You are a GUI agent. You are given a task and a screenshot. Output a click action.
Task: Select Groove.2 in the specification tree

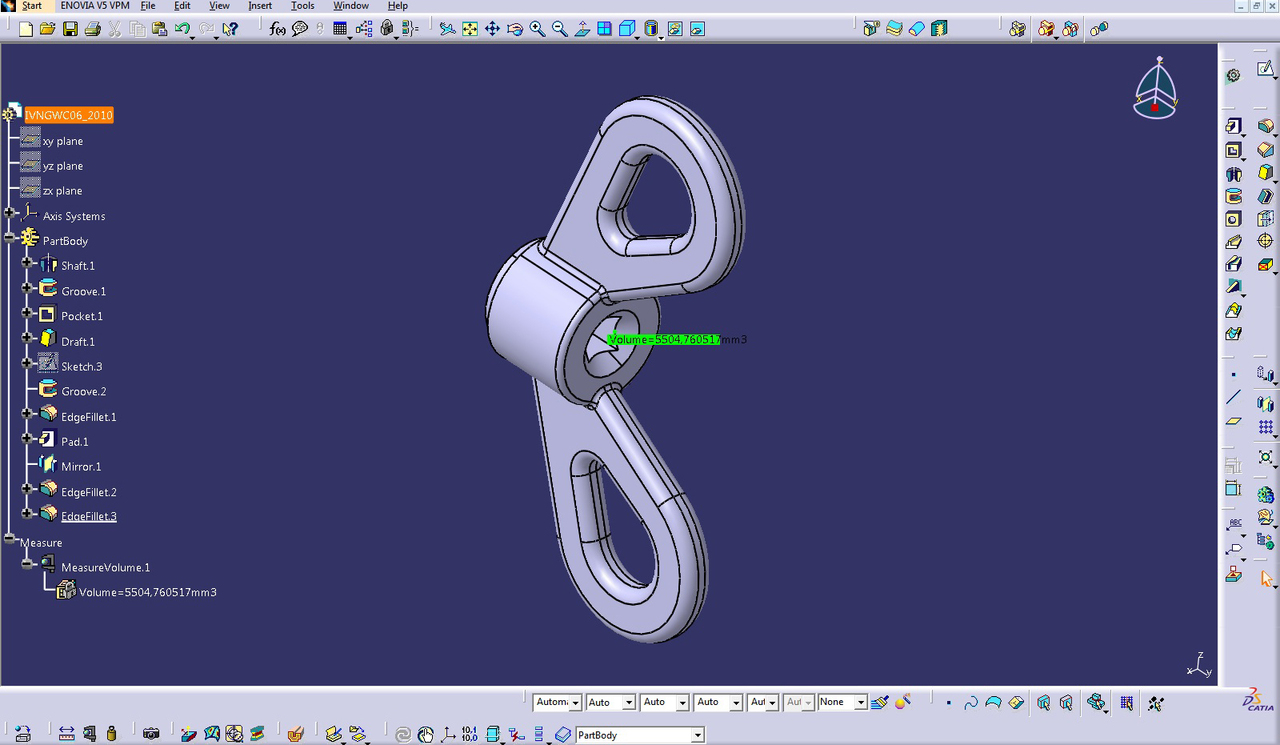click(83, 392)
